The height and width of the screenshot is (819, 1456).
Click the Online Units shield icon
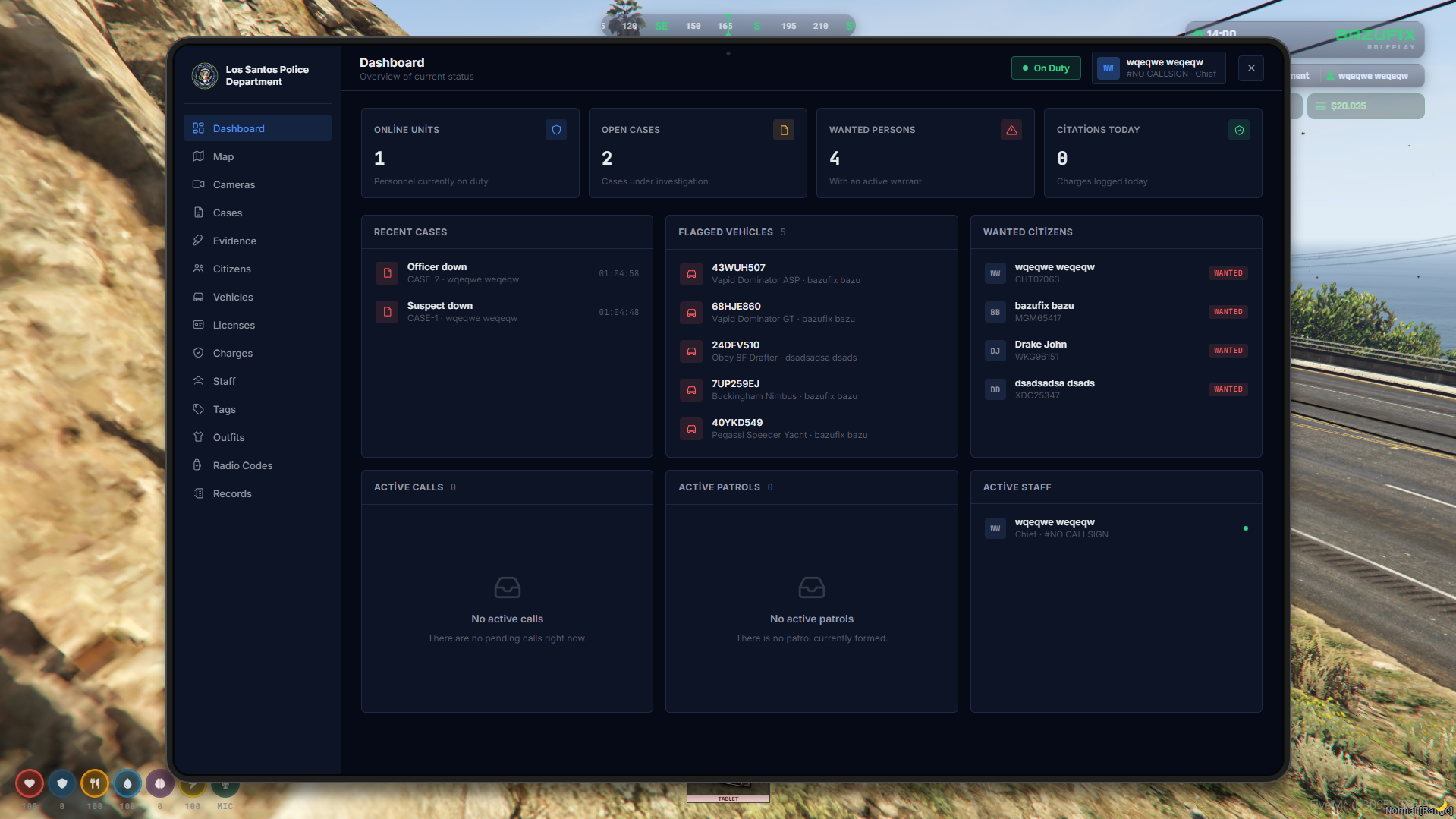pyautogui.click(x=556, y=130)
